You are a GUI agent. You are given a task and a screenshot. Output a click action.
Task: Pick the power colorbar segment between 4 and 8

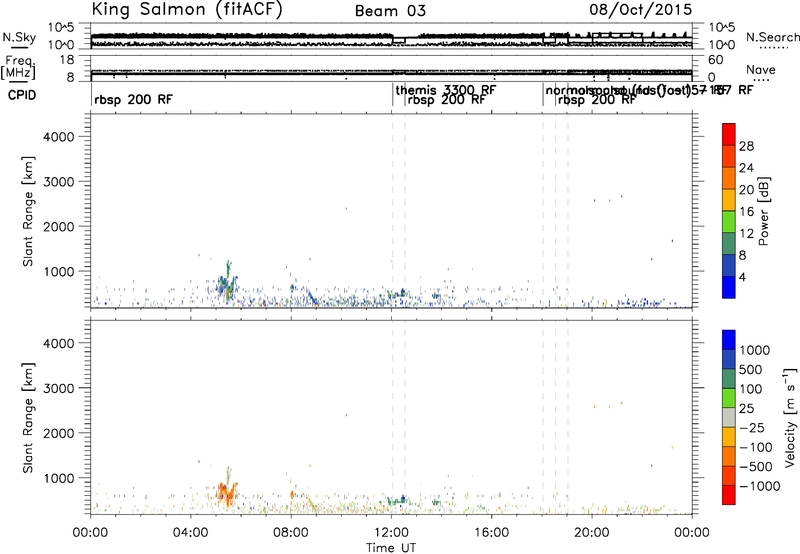(729, 266)
